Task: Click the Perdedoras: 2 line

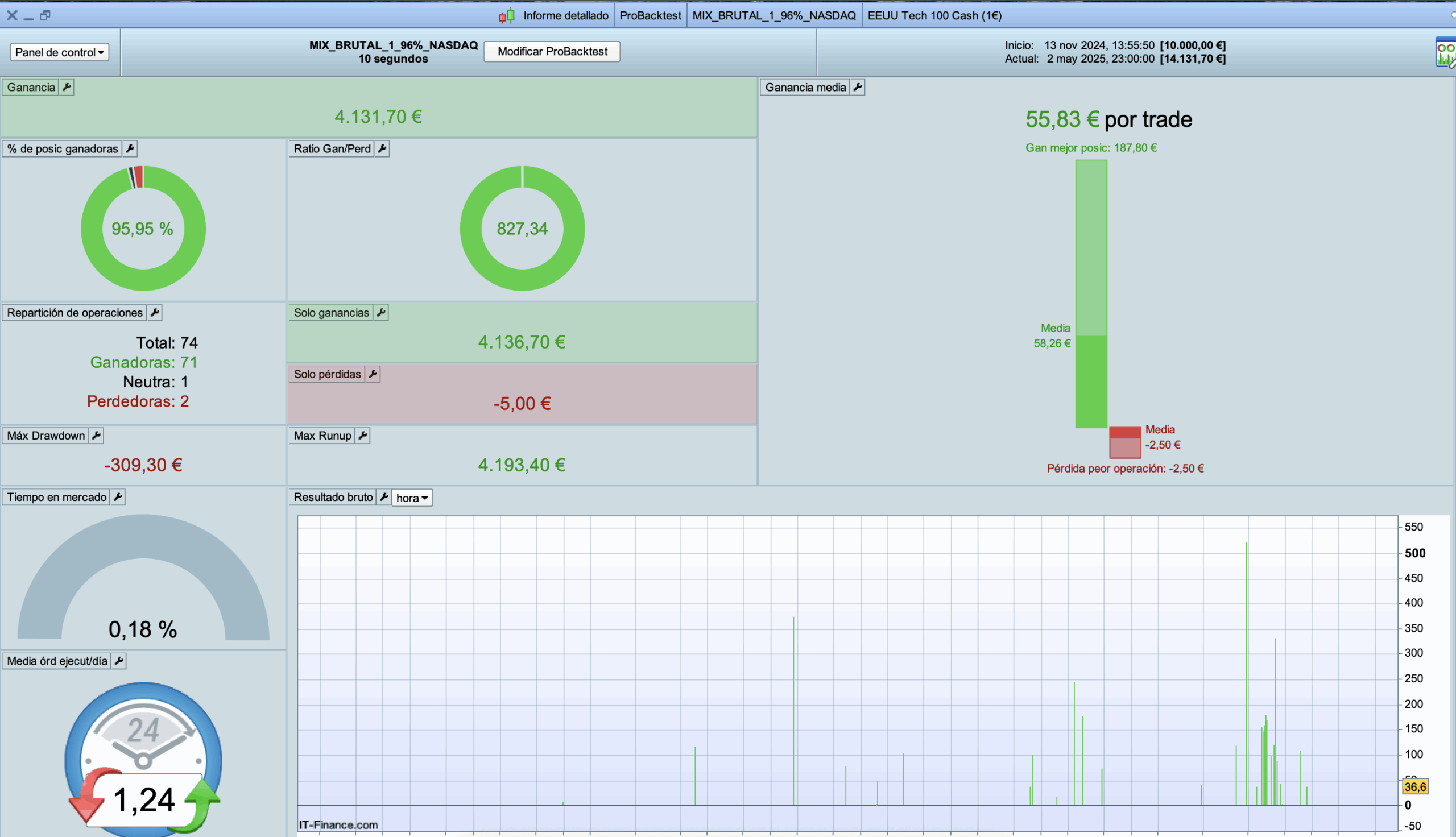Action: pyautogui.click(x=138, y=402)
